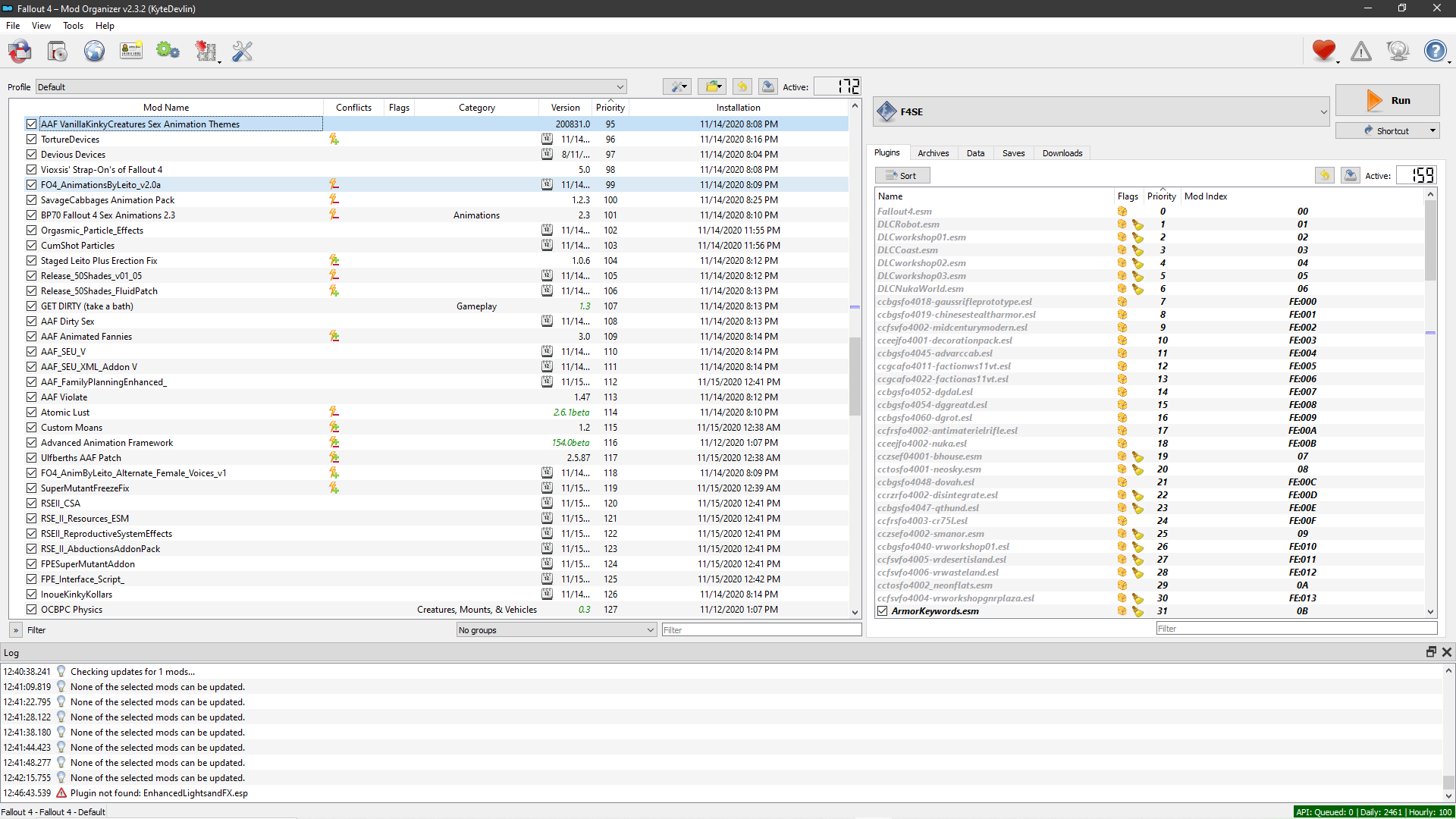Uncheck Ulfberths AAF Patch mod
The image size is (1456, 819).
click(31, 458)
